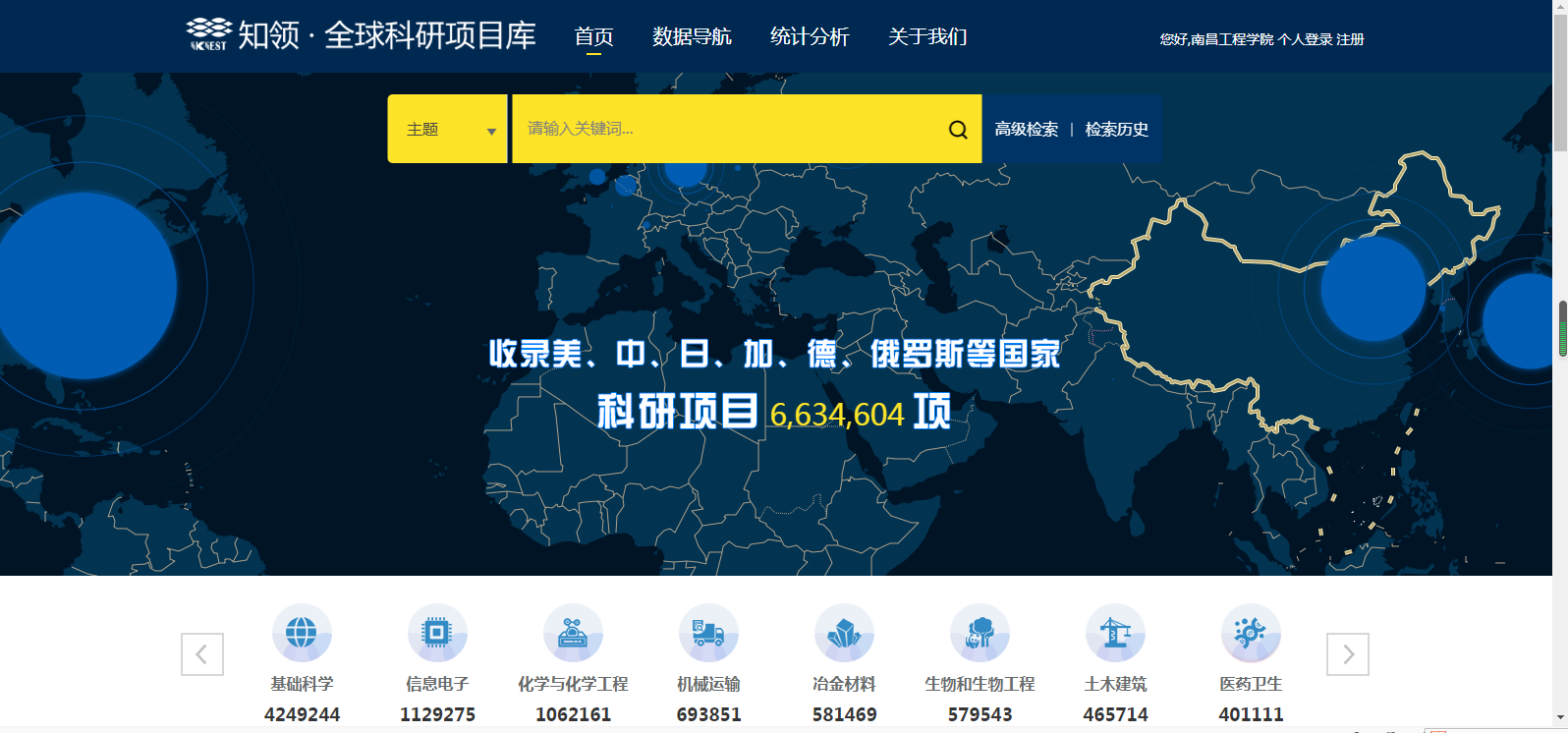Viewport: 1568px width, 733px height.
Task: Click the 医药卫生 label text
Action: (x=1251, y=684)
